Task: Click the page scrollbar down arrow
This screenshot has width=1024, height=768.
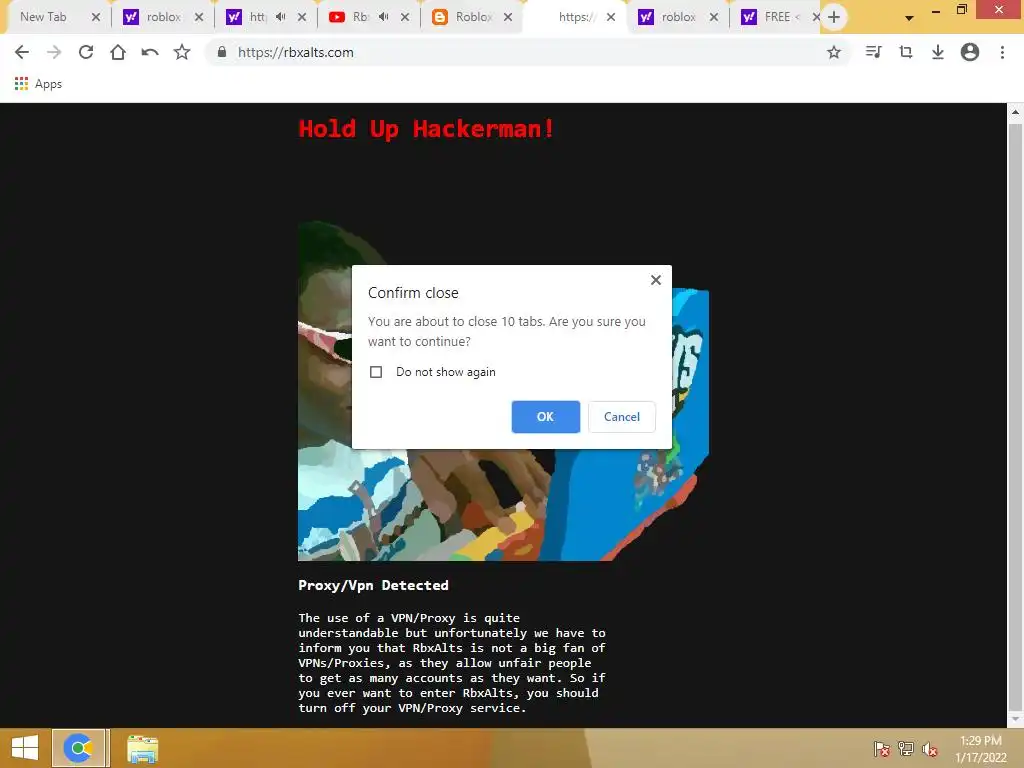Action: pos(1015,719)
